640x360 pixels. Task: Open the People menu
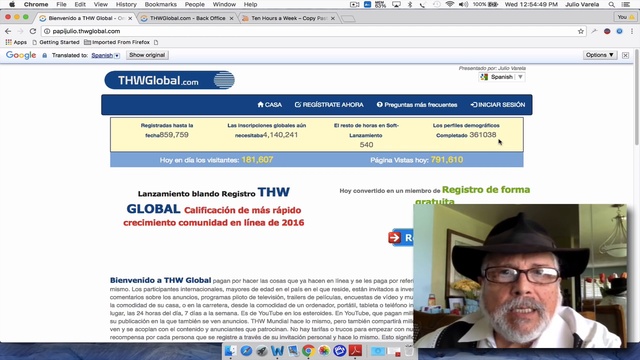tap(195, 4)
